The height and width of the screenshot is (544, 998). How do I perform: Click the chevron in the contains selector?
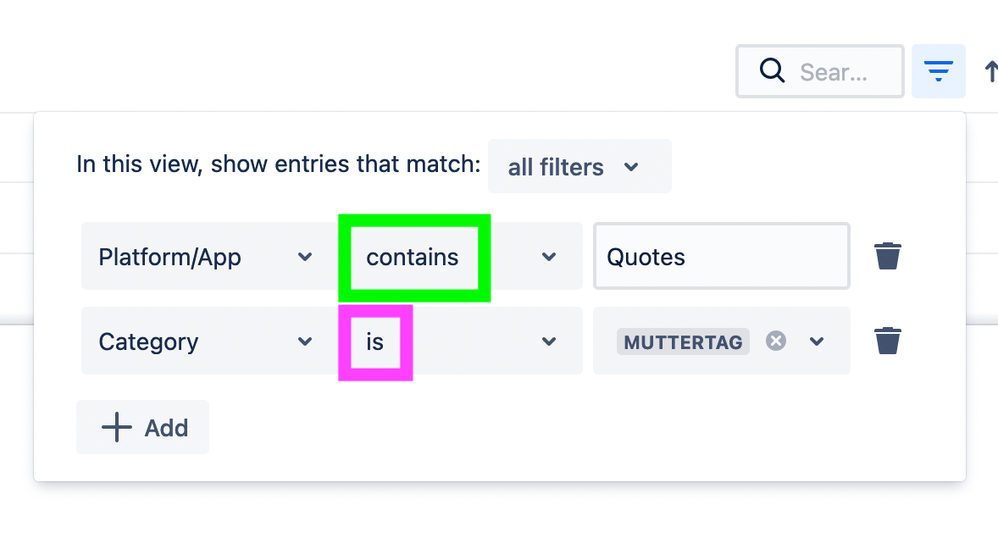(x=549, y=257)
